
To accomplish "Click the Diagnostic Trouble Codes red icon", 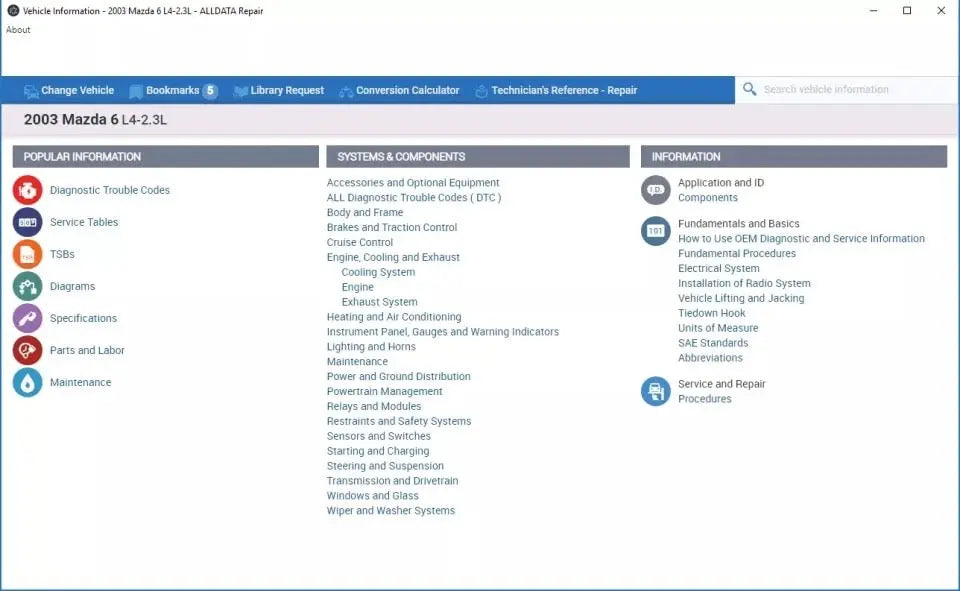I will 28,190.
